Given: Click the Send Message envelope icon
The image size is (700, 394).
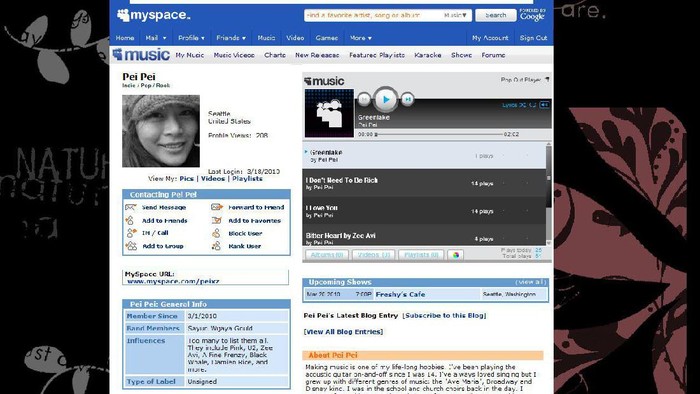Looking at the screenshot, I should coord(131,207).
